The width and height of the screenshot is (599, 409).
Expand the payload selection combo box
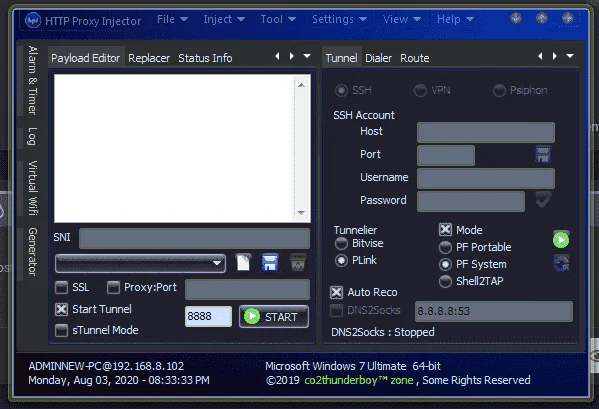pos(141,263)
